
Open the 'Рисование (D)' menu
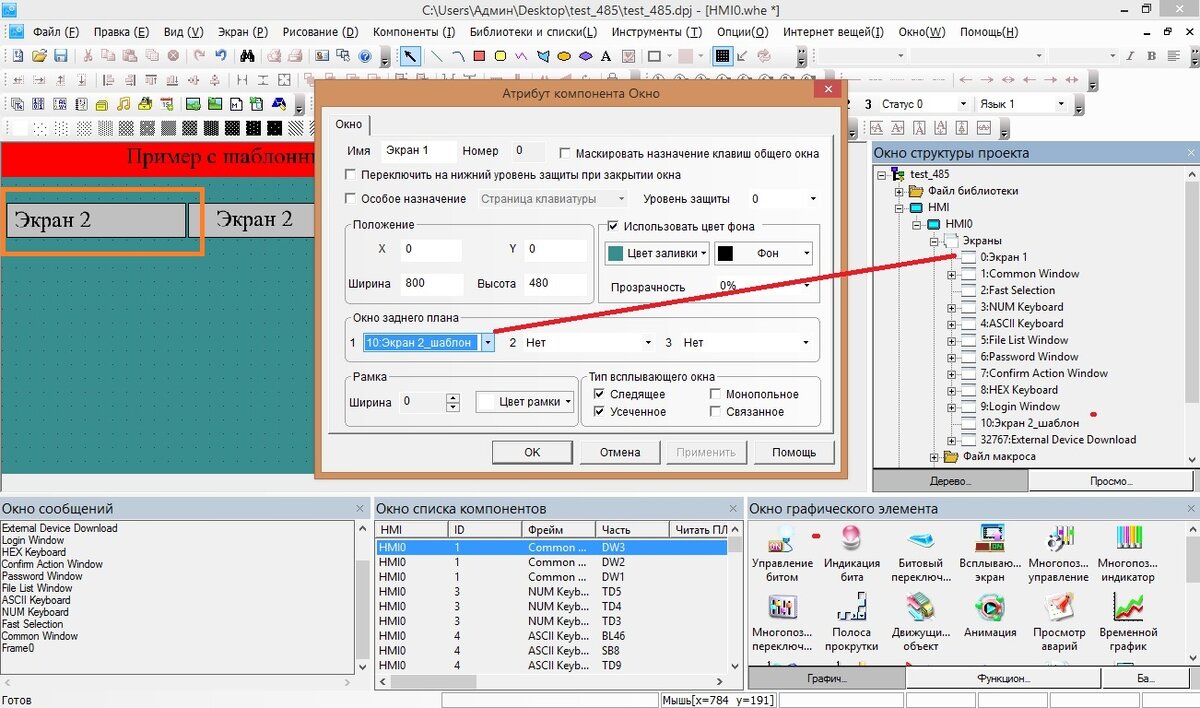(320, 32)
